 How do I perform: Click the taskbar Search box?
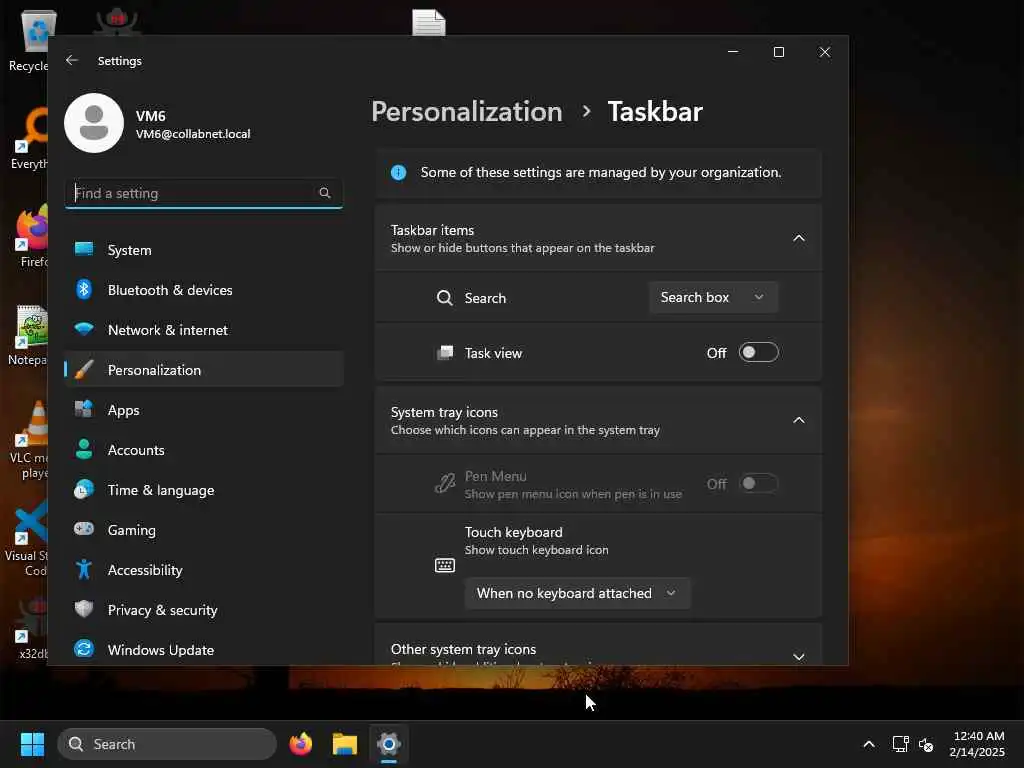167,744
